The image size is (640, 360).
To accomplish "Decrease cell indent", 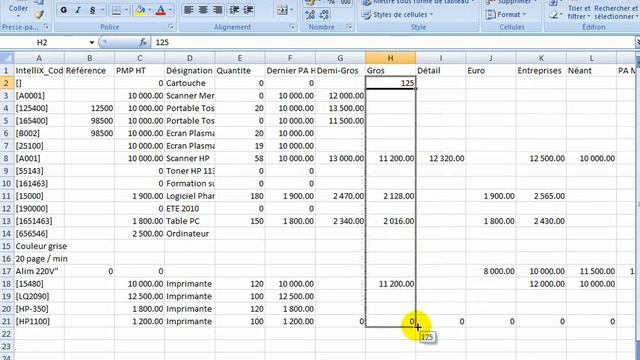I will point(234,10).
